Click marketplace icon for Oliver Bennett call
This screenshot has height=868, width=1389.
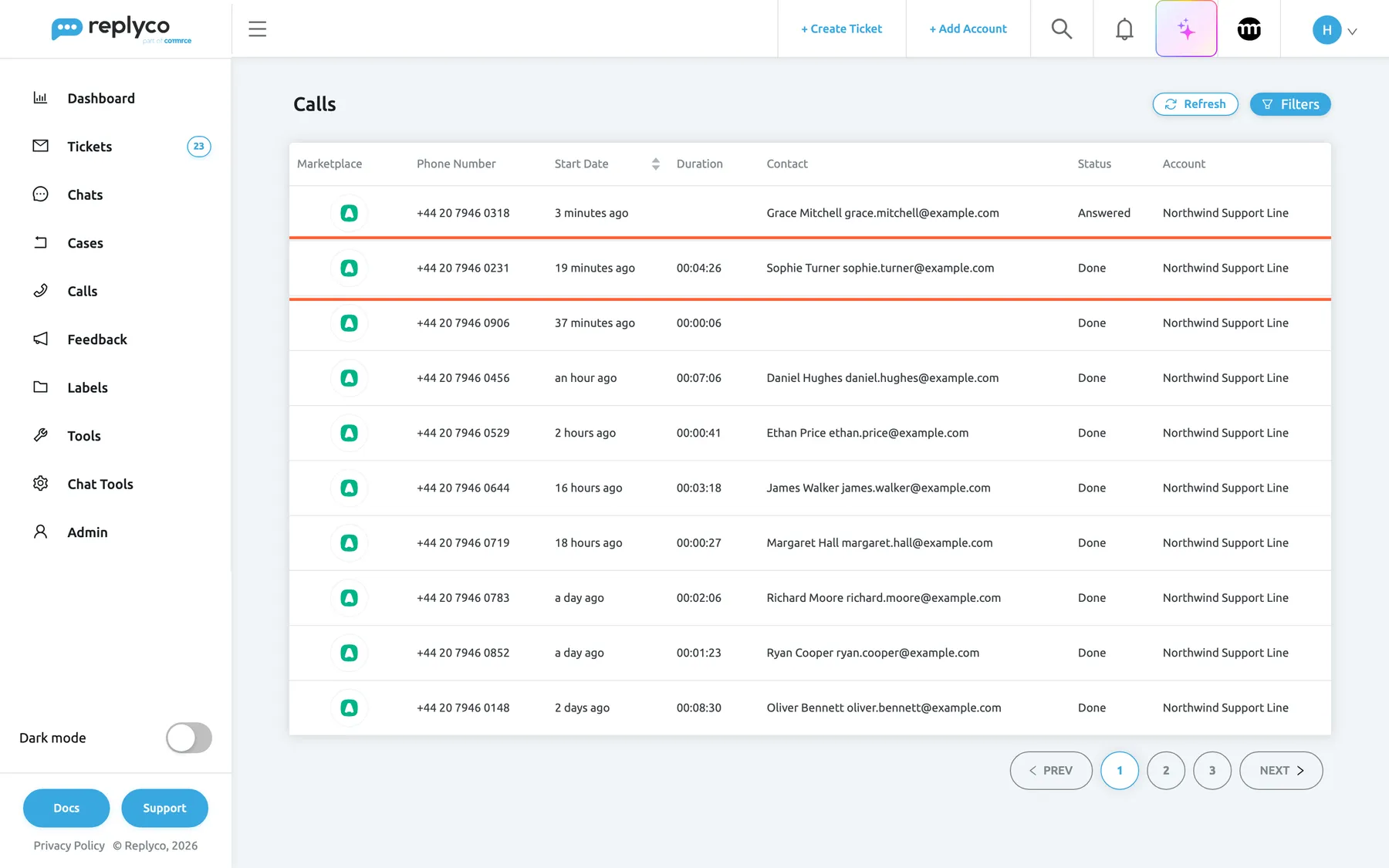(349, 708)
